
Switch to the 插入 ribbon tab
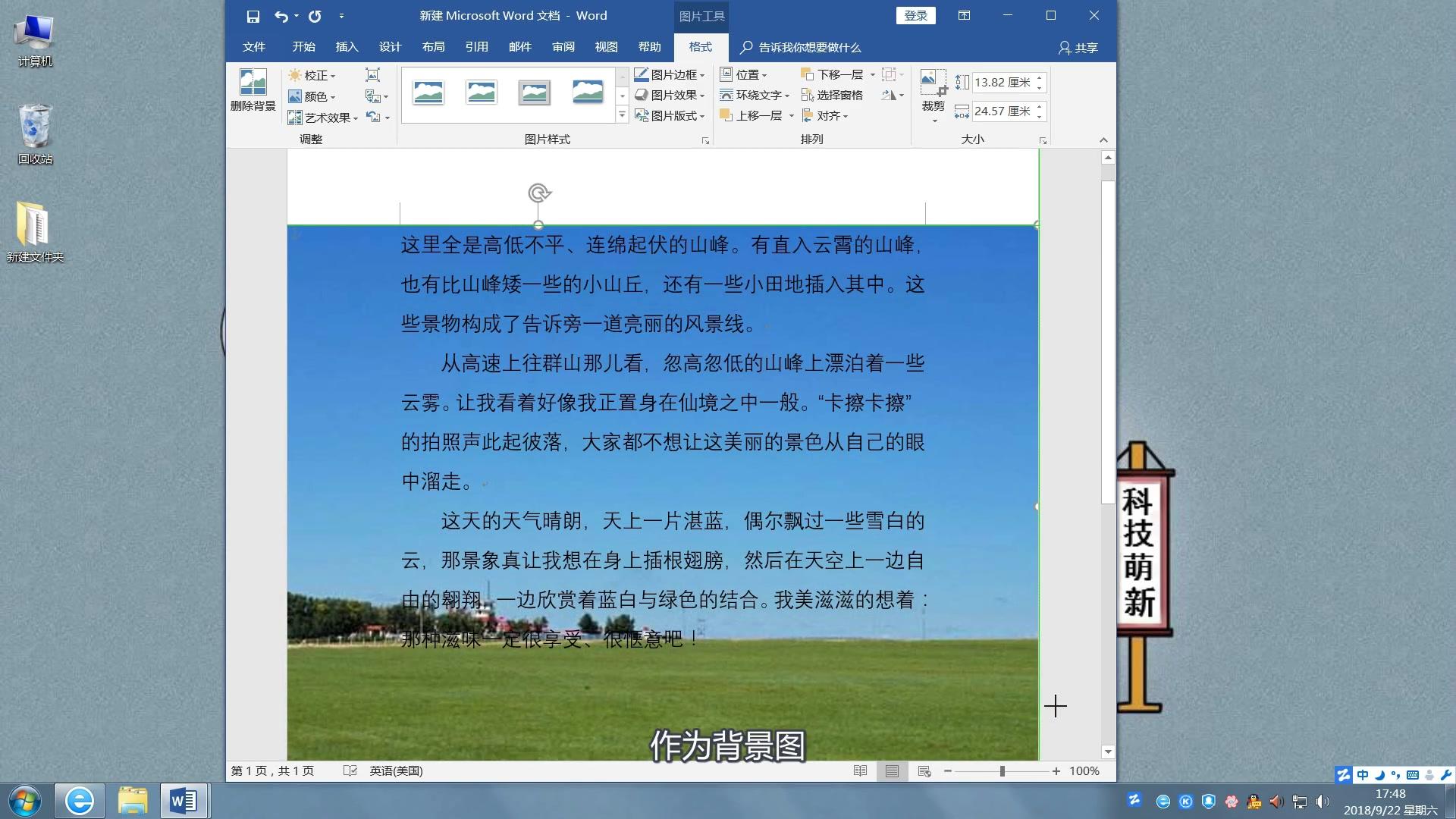346,46
